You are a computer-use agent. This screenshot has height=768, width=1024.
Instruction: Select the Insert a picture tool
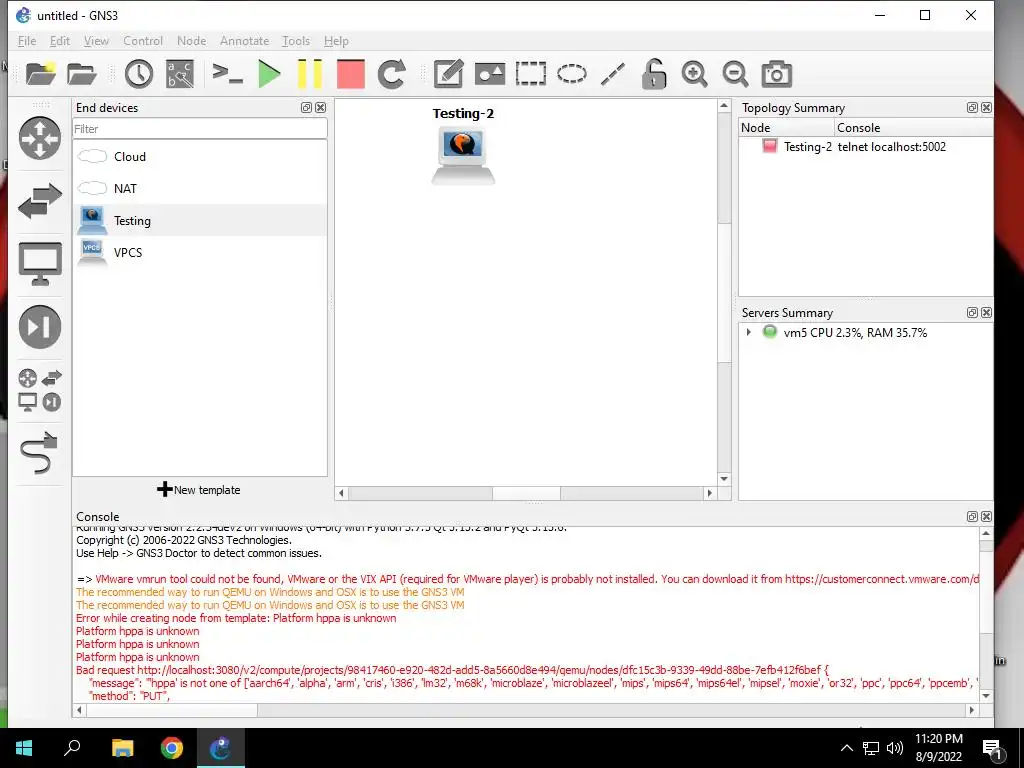coord(490,74)
